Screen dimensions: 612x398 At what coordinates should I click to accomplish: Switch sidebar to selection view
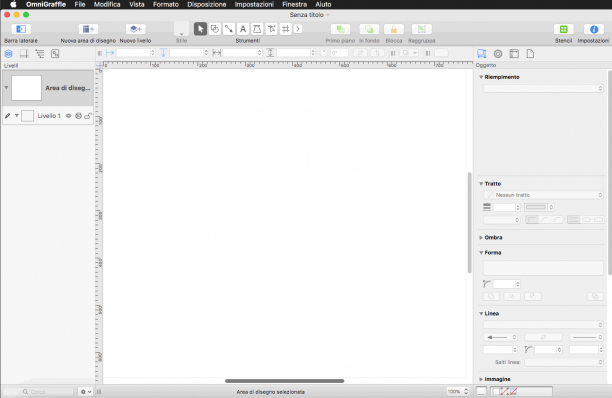click(x=55, y=54)
